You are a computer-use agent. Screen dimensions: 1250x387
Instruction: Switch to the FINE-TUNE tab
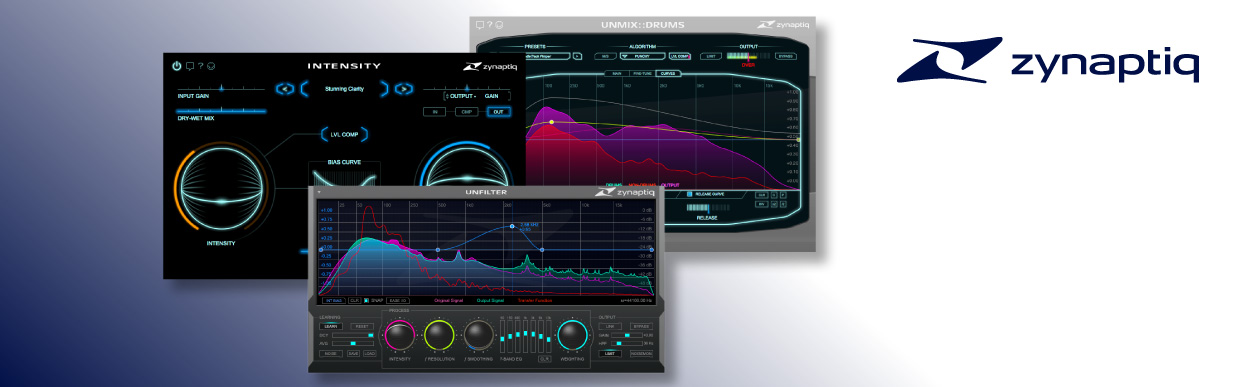(x=642, y=73)
